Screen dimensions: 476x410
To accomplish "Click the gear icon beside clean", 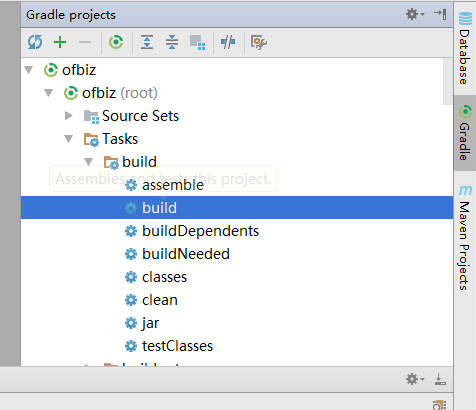I will pyautogui.click(x=131, y=300).
